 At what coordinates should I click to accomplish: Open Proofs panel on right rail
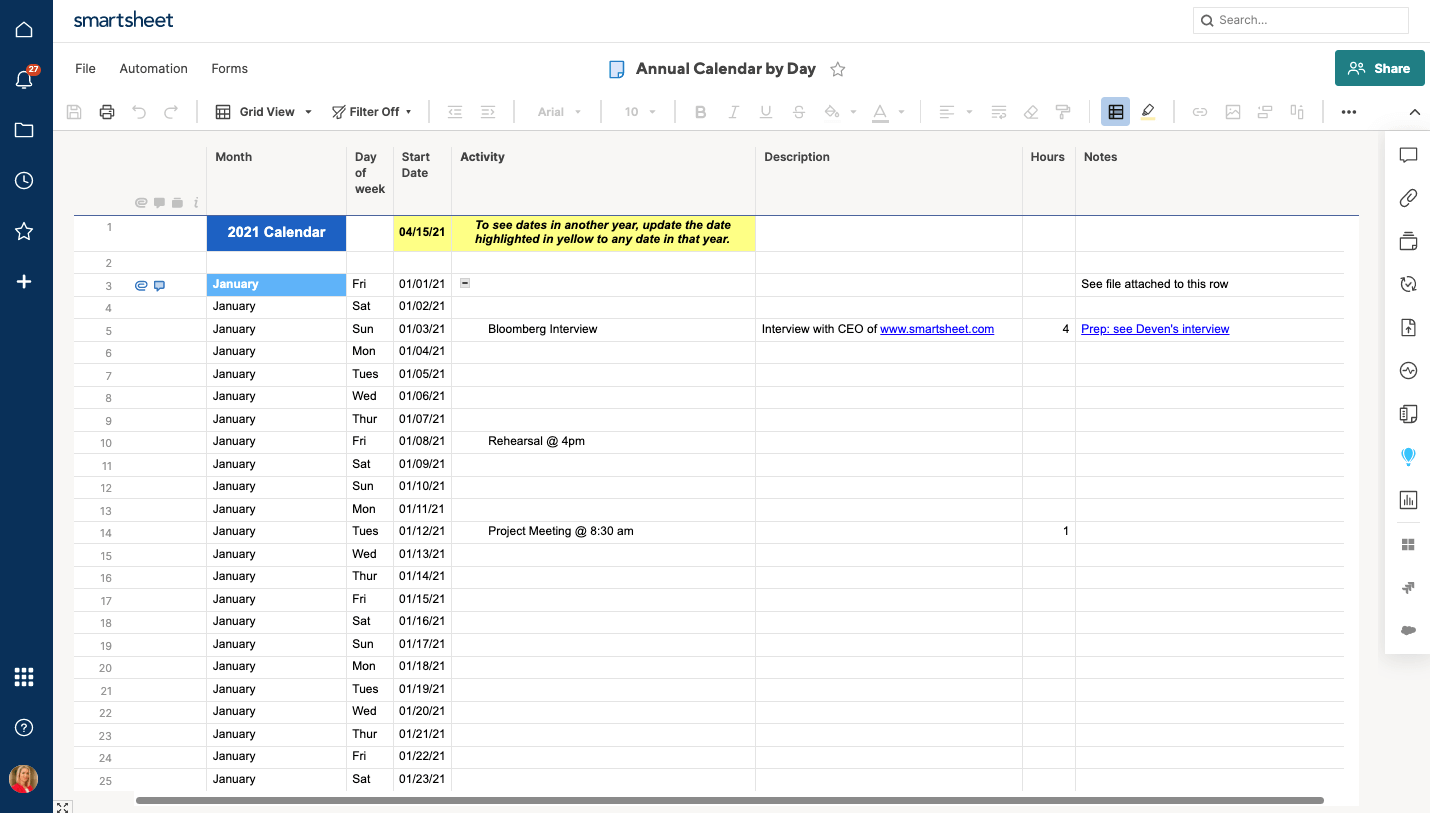pos(1408,241)
